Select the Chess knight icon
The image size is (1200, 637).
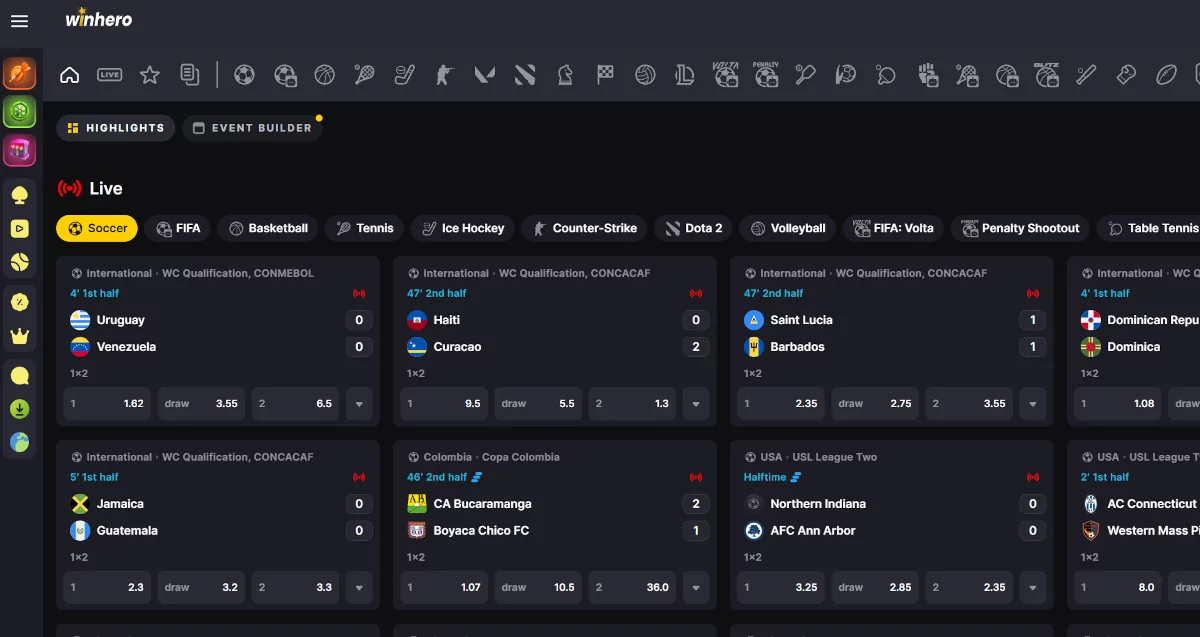565,74
